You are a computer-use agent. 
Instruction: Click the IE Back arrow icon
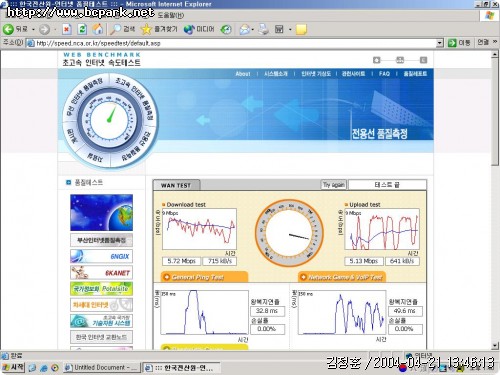click(8, 29)
